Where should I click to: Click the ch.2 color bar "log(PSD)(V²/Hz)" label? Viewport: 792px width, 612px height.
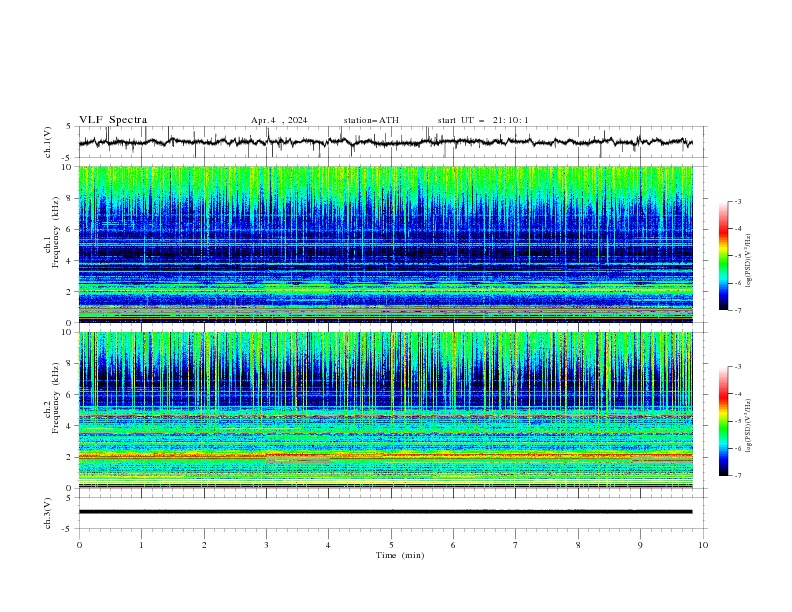749,425
